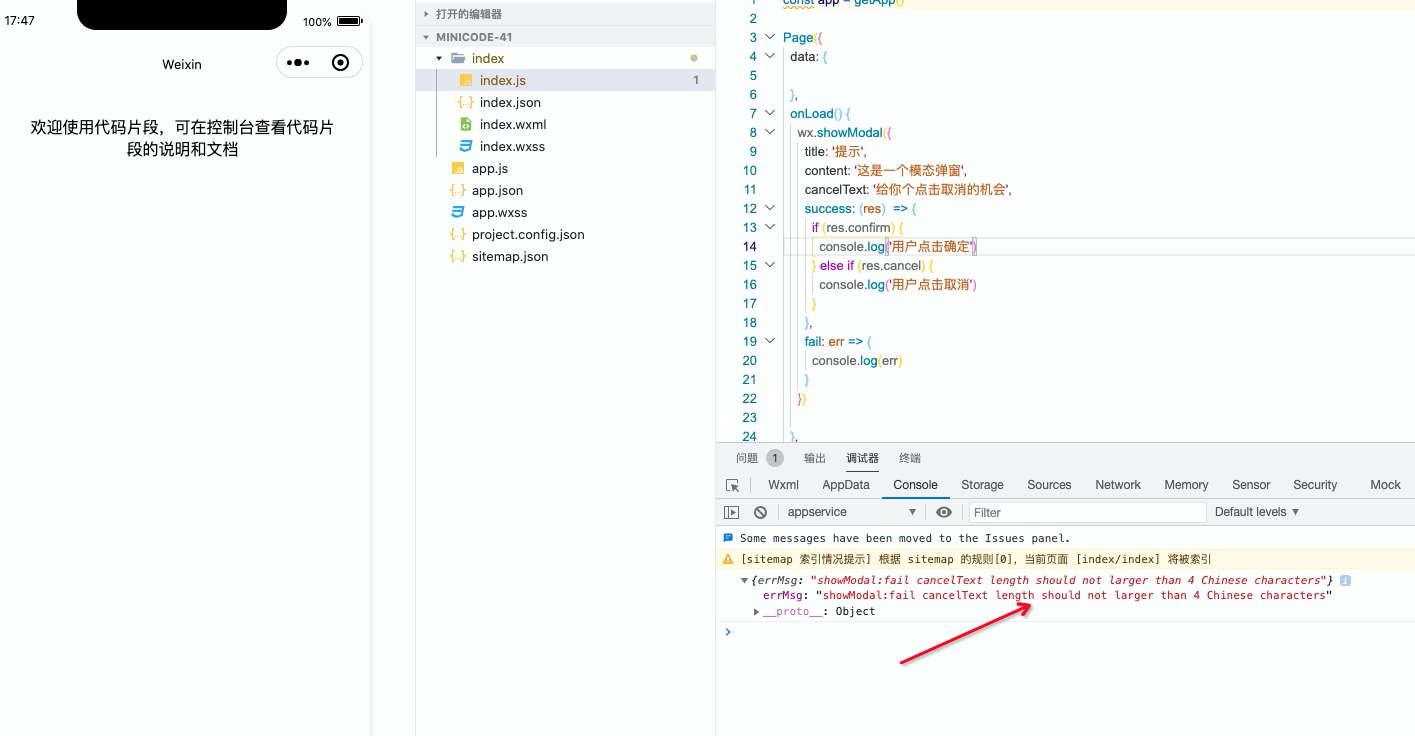Click line number 14 in the editor gutter
Image resolution: width=1415 pixels, height=736 pixels.
click(750, 246)
